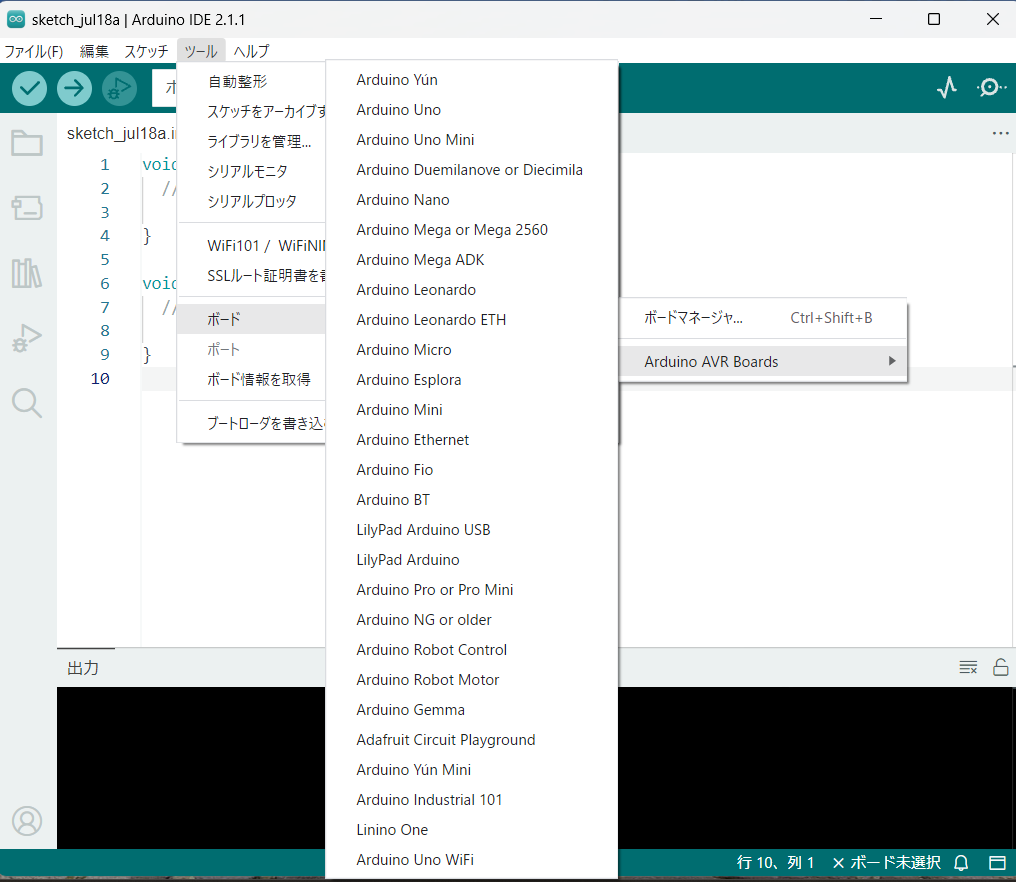Toggle the output scroll lock icon
Viewport: 1016px width, 882px height.
tap(1000, 667)
